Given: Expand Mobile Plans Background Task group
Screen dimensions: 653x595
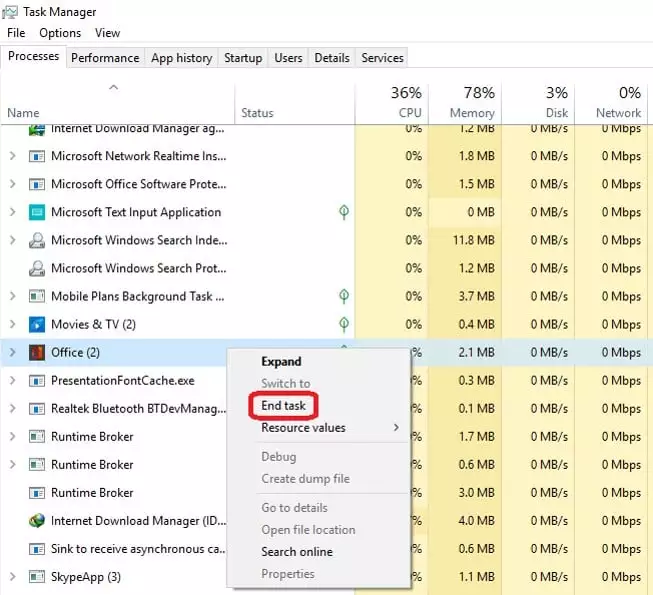Looking at the screenshot, I should [12, 296].
